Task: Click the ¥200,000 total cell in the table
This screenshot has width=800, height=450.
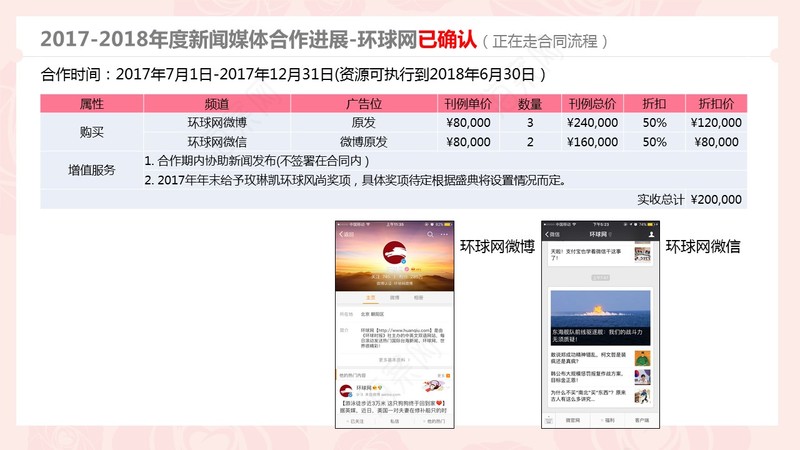Action: tap(716, 199)
